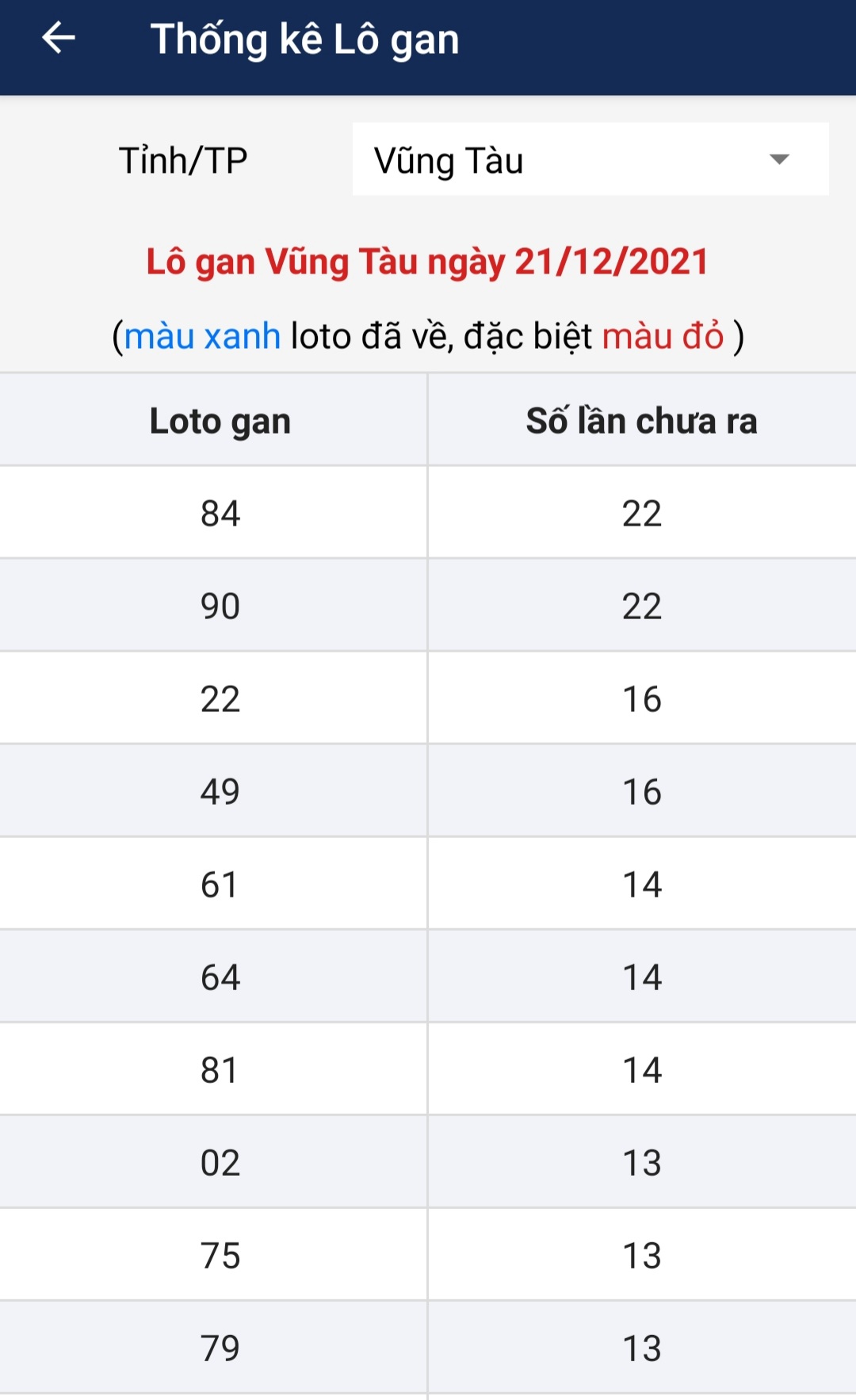Tap the back arrow icon
Screen dimensions: 856x1400
pyautogui.click(x=59, y=38)
